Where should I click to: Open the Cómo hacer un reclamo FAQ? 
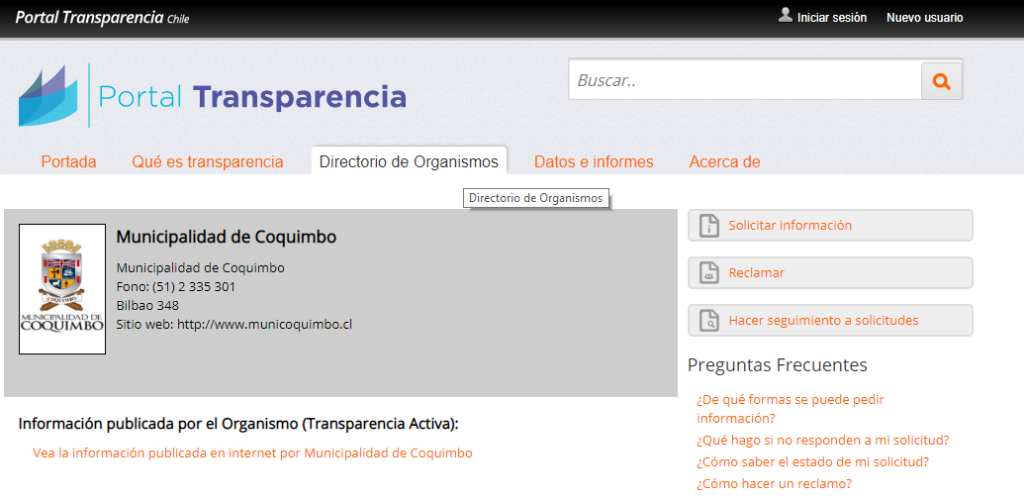[x=774, y=484]
